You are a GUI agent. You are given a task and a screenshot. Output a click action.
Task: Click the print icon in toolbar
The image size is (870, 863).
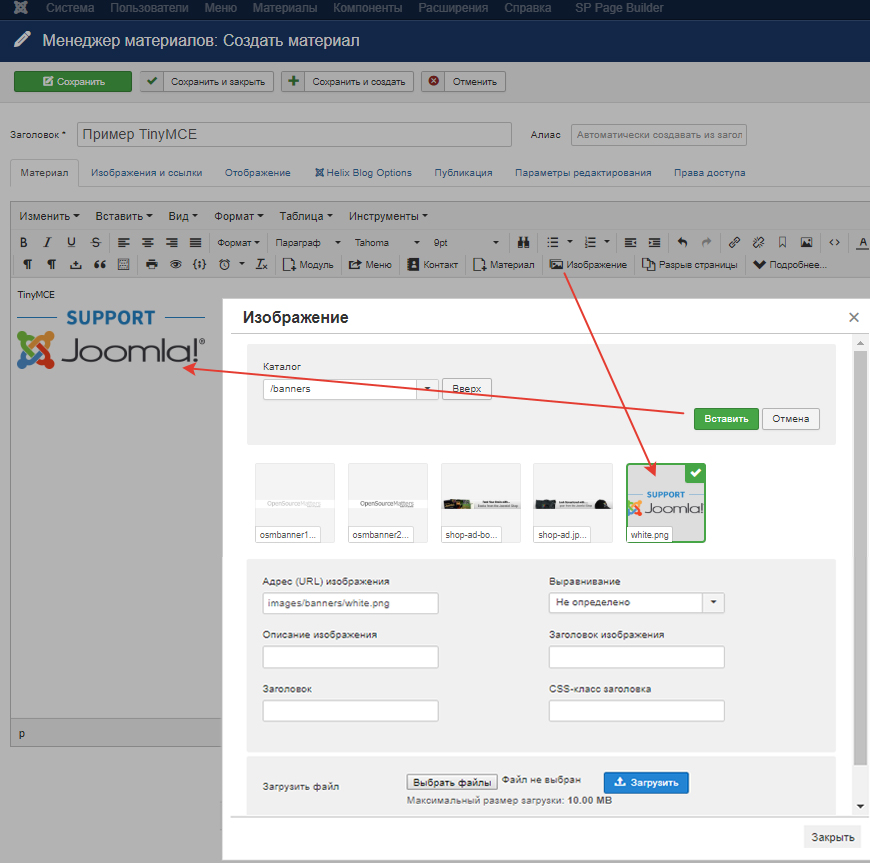tap(152, 265)
